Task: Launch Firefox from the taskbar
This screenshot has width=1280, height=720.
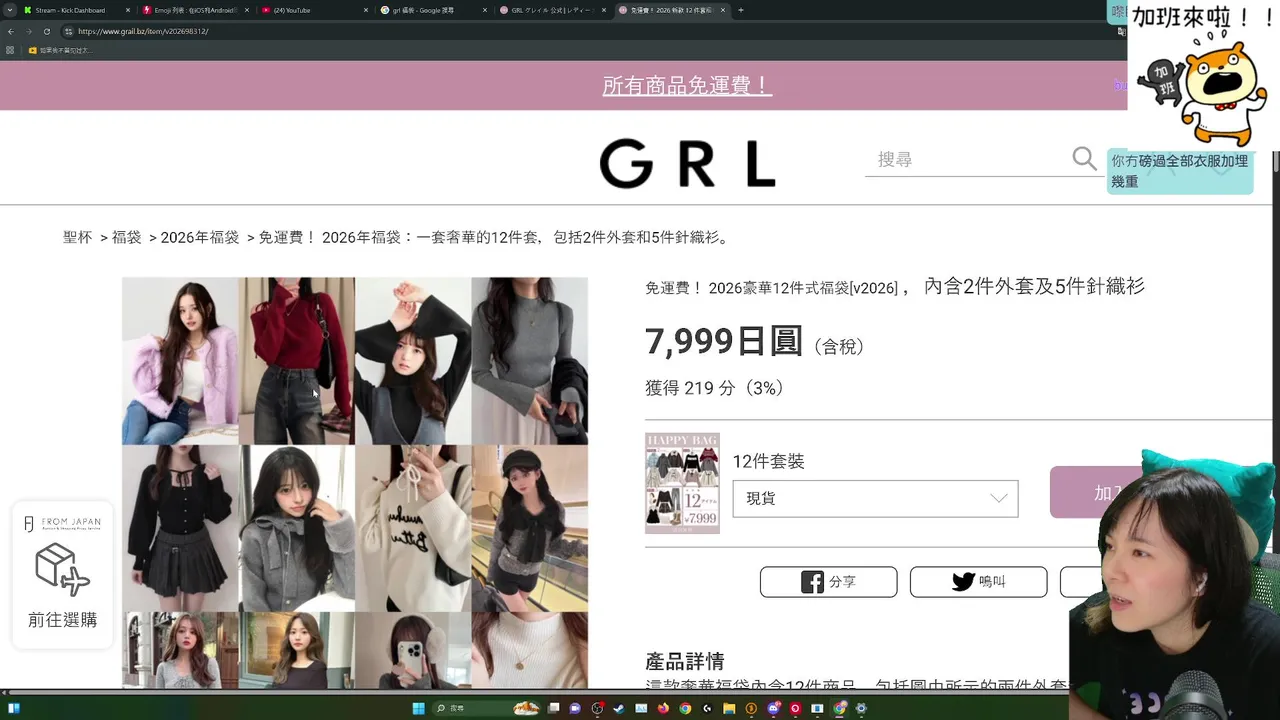Action: pos(663,709)
